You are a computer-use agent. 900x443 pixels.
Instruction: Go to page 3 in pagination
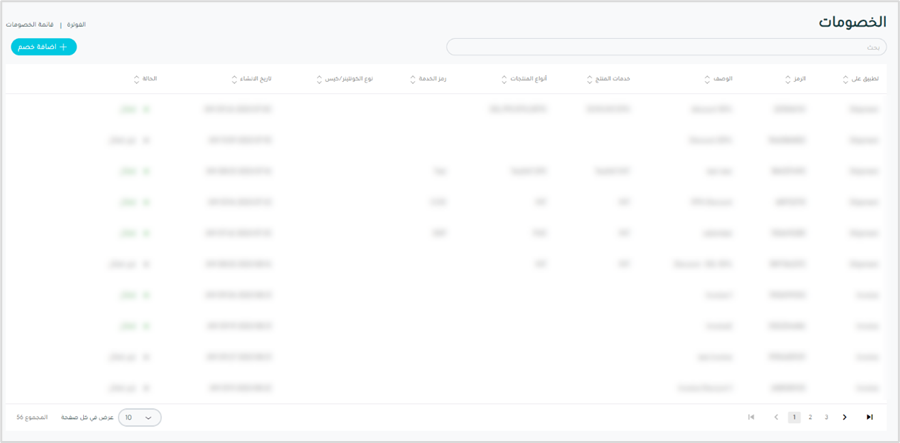click(x=826, y=417)
